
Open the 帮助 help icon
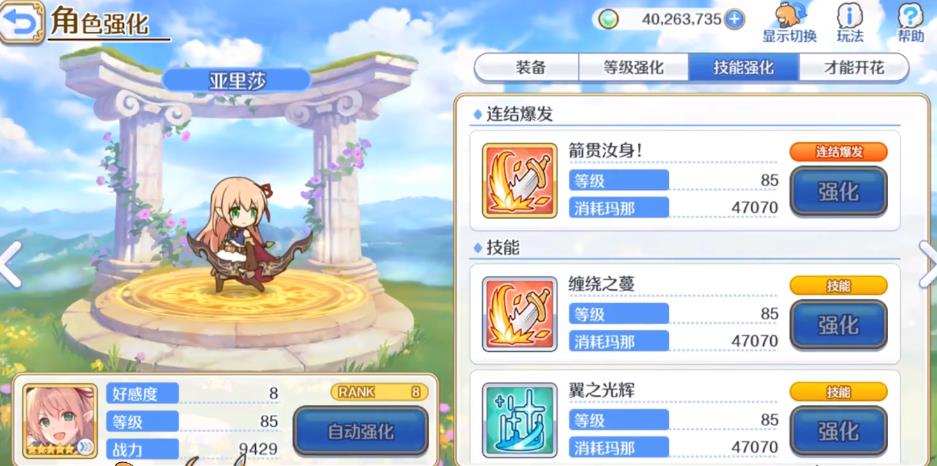point(911,23)
